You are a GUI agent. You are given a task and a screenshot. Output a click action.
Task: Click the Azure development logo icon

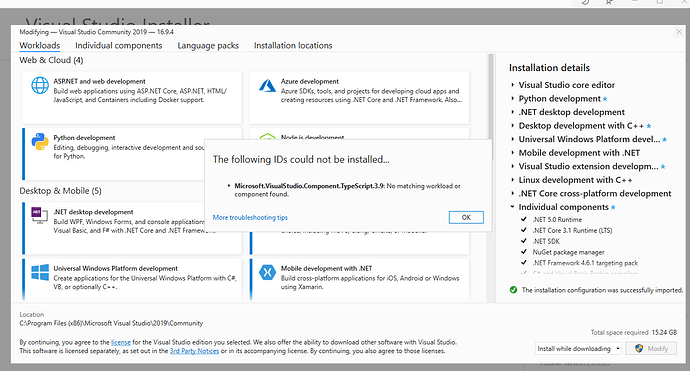pyautogui.click(x=267, y=85)
